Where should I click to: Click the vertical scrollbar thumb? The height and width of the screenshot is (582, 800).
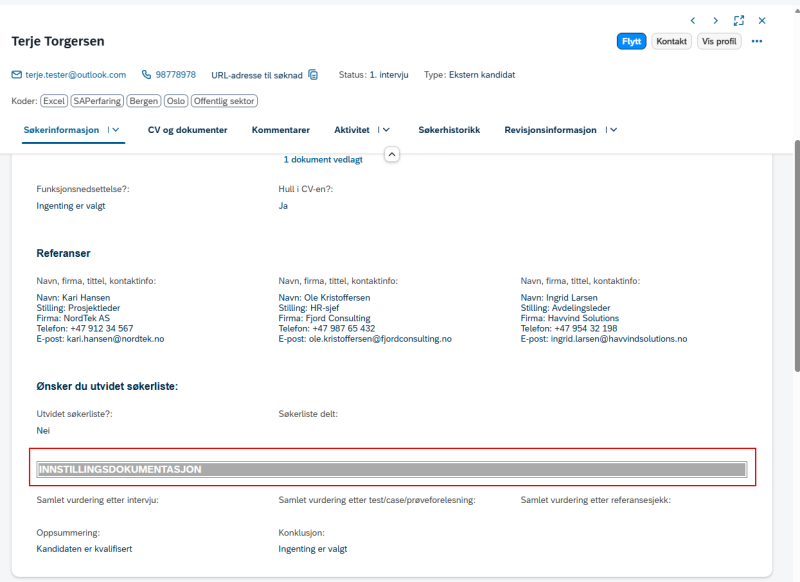(797, 255)
